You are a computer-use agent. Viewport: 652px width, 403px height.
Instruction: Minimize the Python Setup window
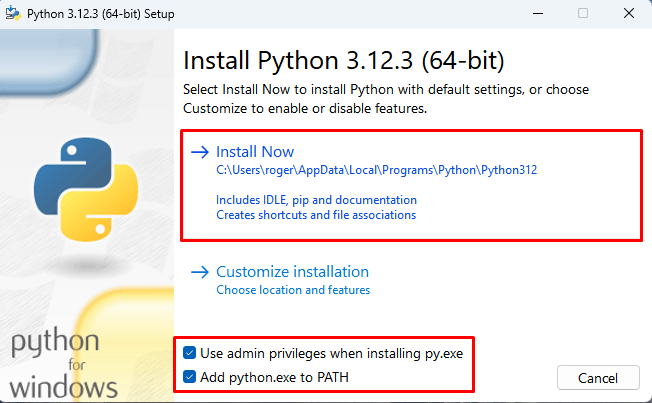coord(538,13)
